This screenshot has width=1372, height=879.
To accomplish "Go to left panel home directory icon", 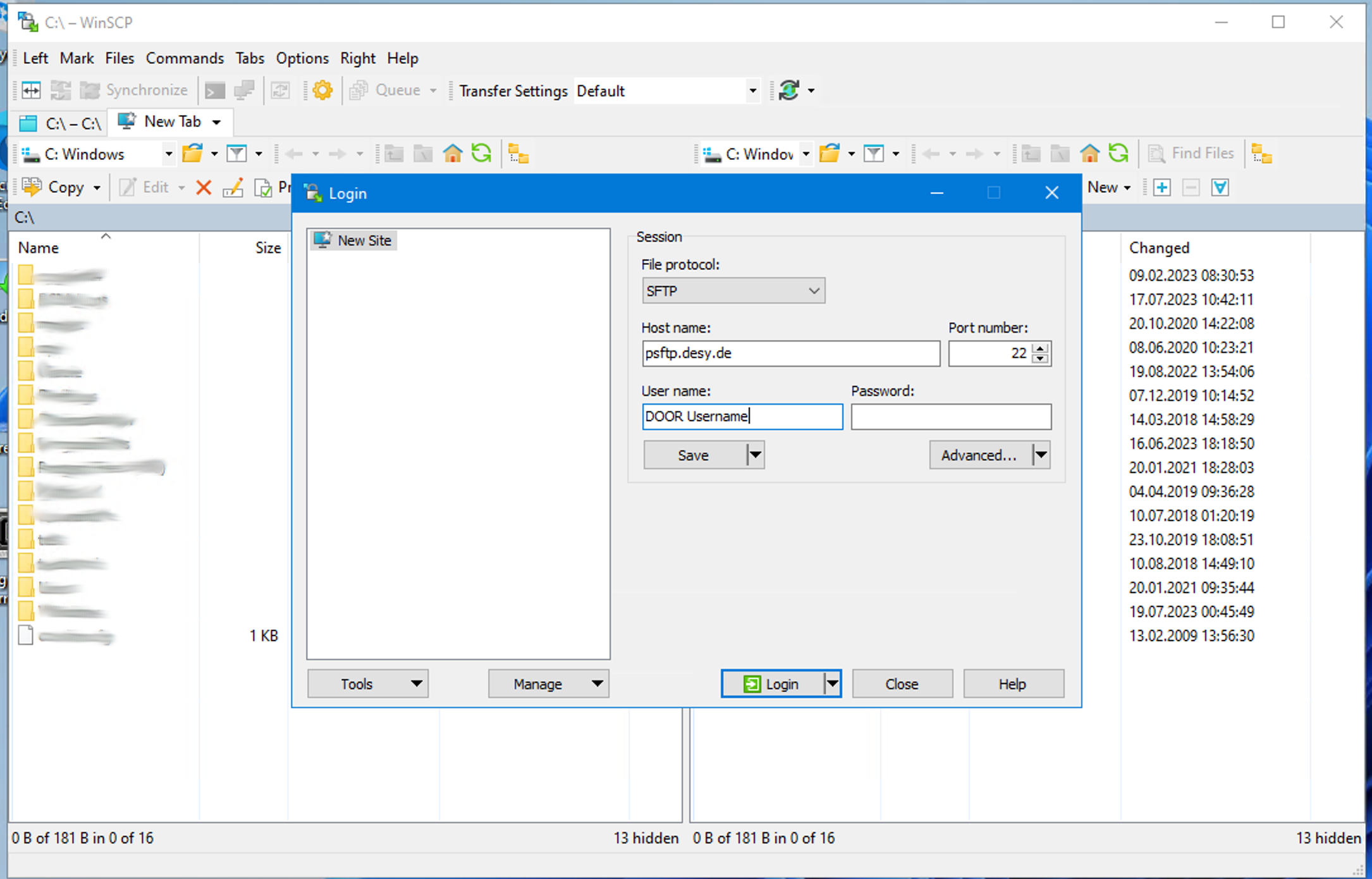I will tap(453, 154).
